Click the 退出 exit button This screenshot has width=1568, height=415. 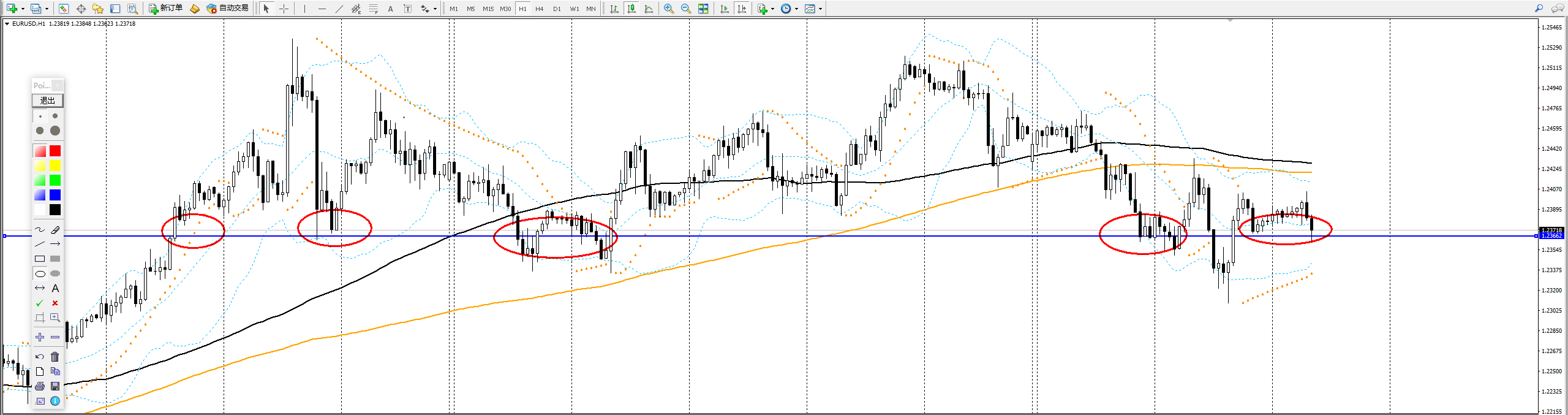47,101
